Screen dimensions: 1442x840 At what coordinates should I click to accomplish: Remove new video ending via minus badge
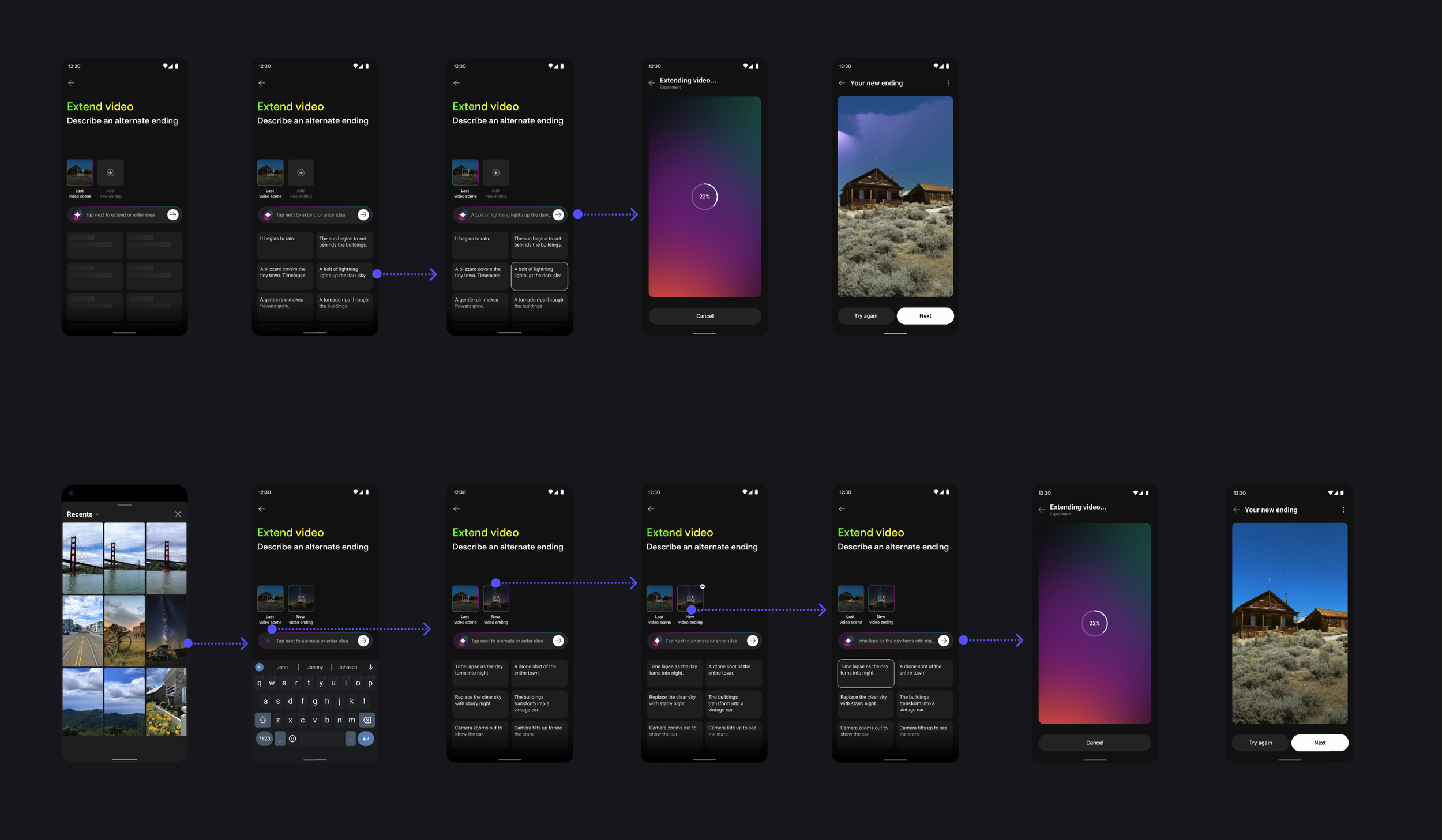coord(702,586)
